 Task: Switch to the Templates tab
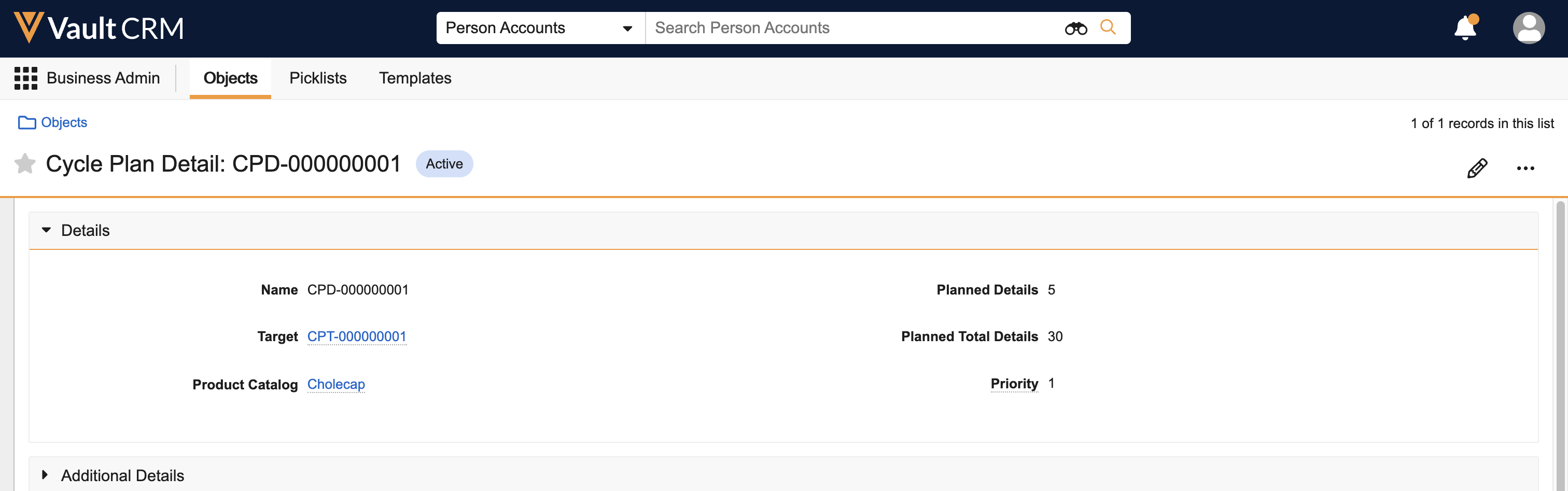point(415,78)
